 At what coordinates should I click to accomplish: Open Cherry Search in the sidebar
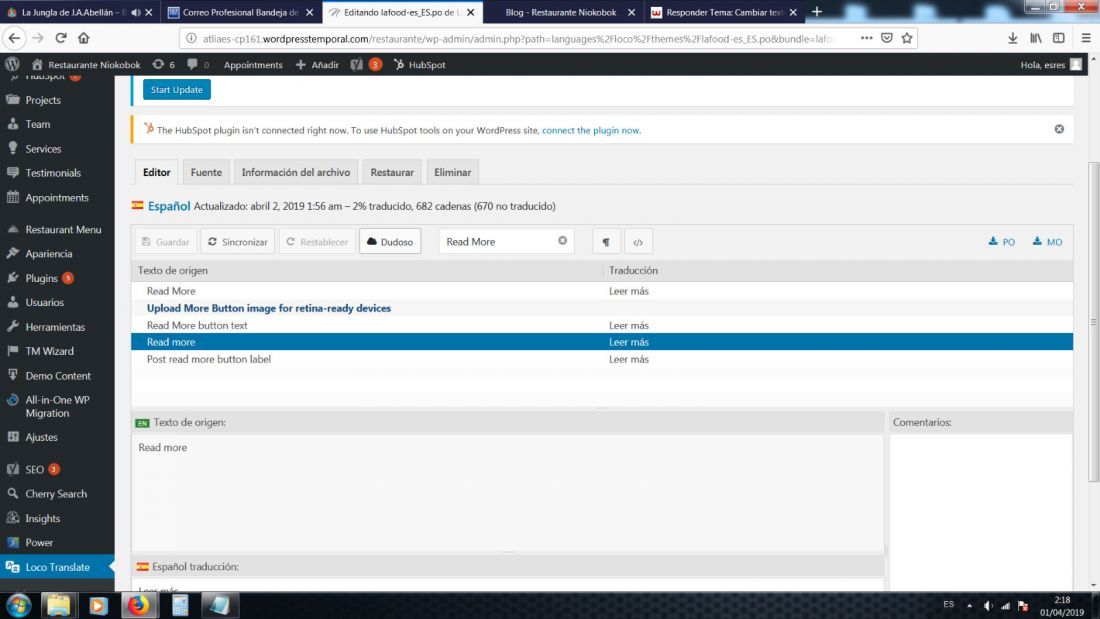[57, 493]
